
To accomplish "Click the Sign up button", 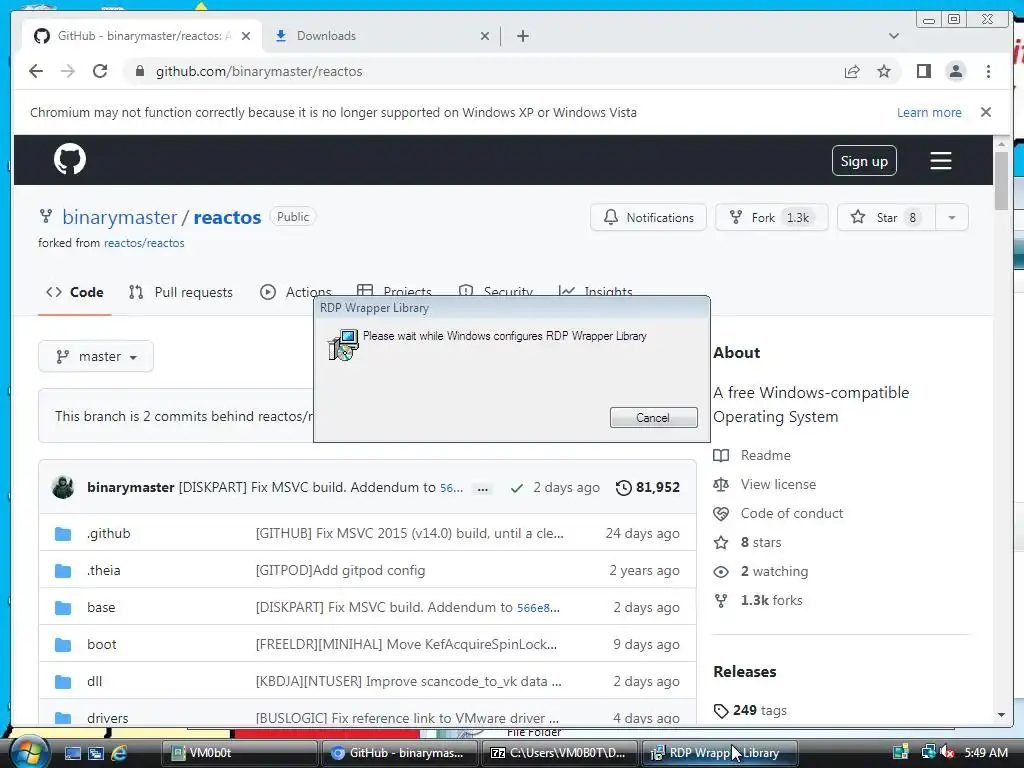I will click(x=864, y=161).
